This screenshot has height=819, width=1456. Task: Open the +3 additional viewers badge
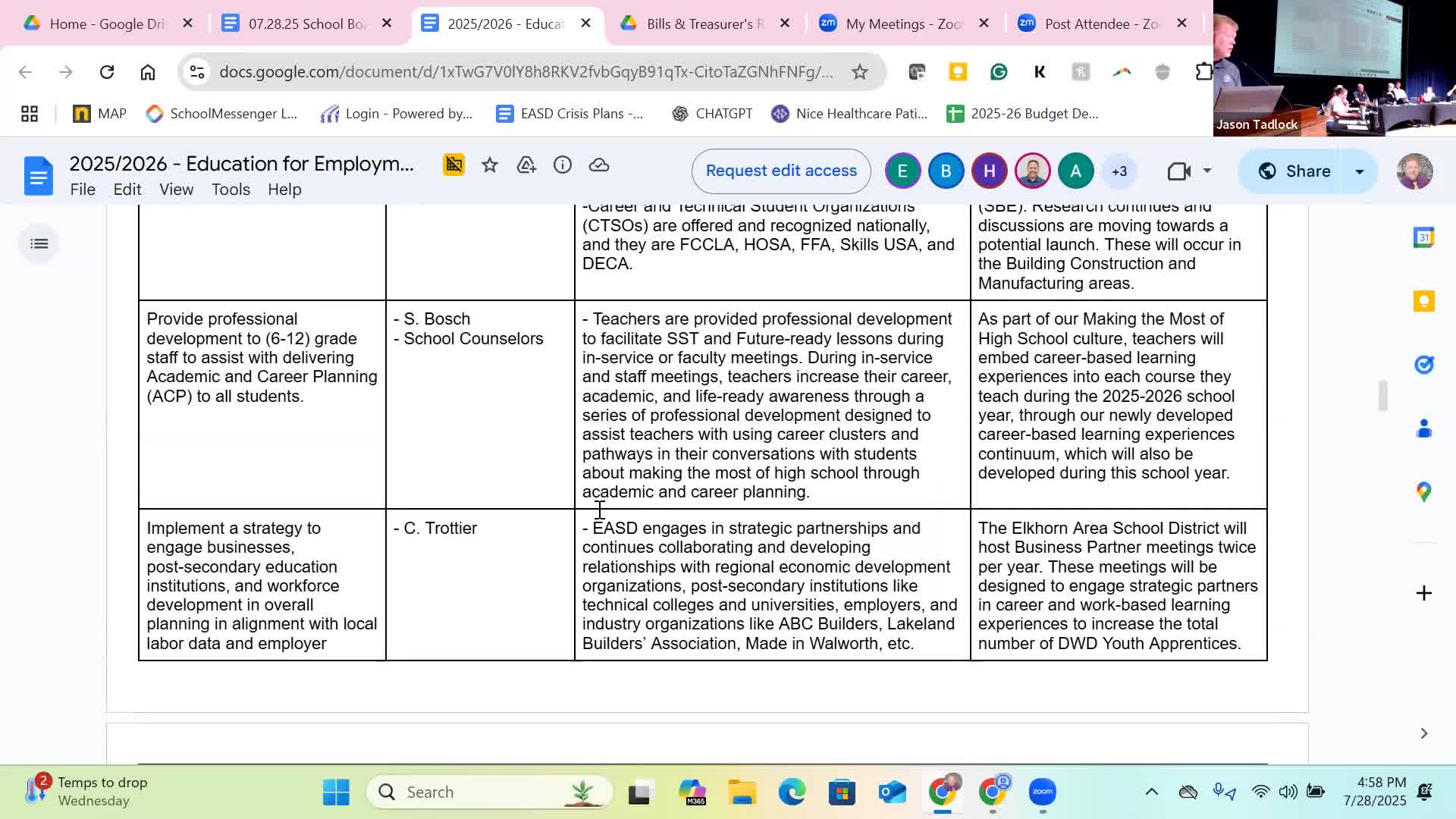(1119, 171)
